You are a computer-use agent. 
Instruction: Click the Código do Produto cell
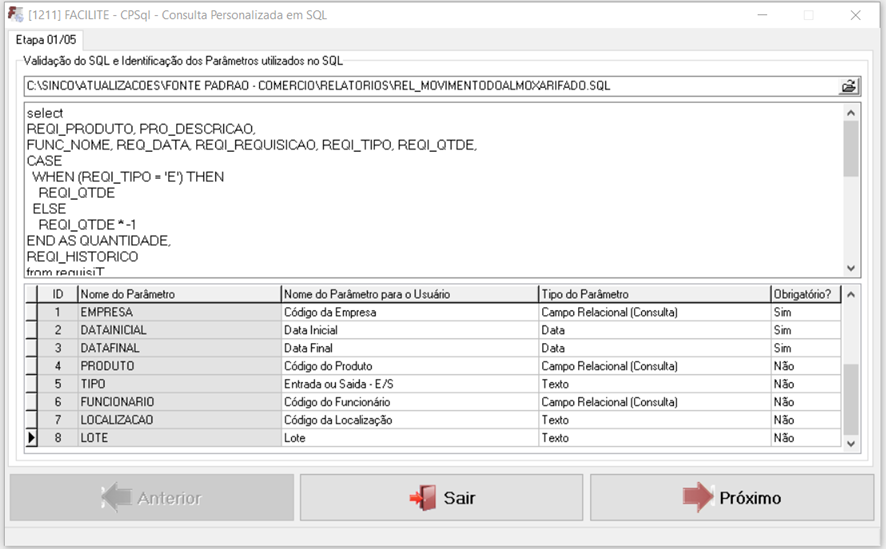[410, 366]
